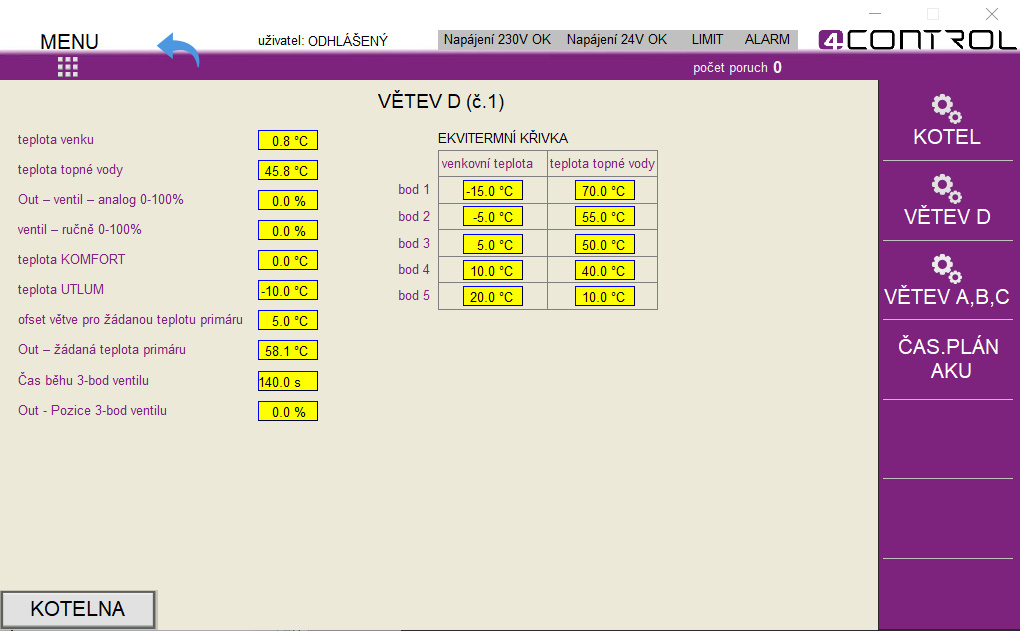Click the teplota venku label
The image size is (1020, 631).
coord(56,140)
